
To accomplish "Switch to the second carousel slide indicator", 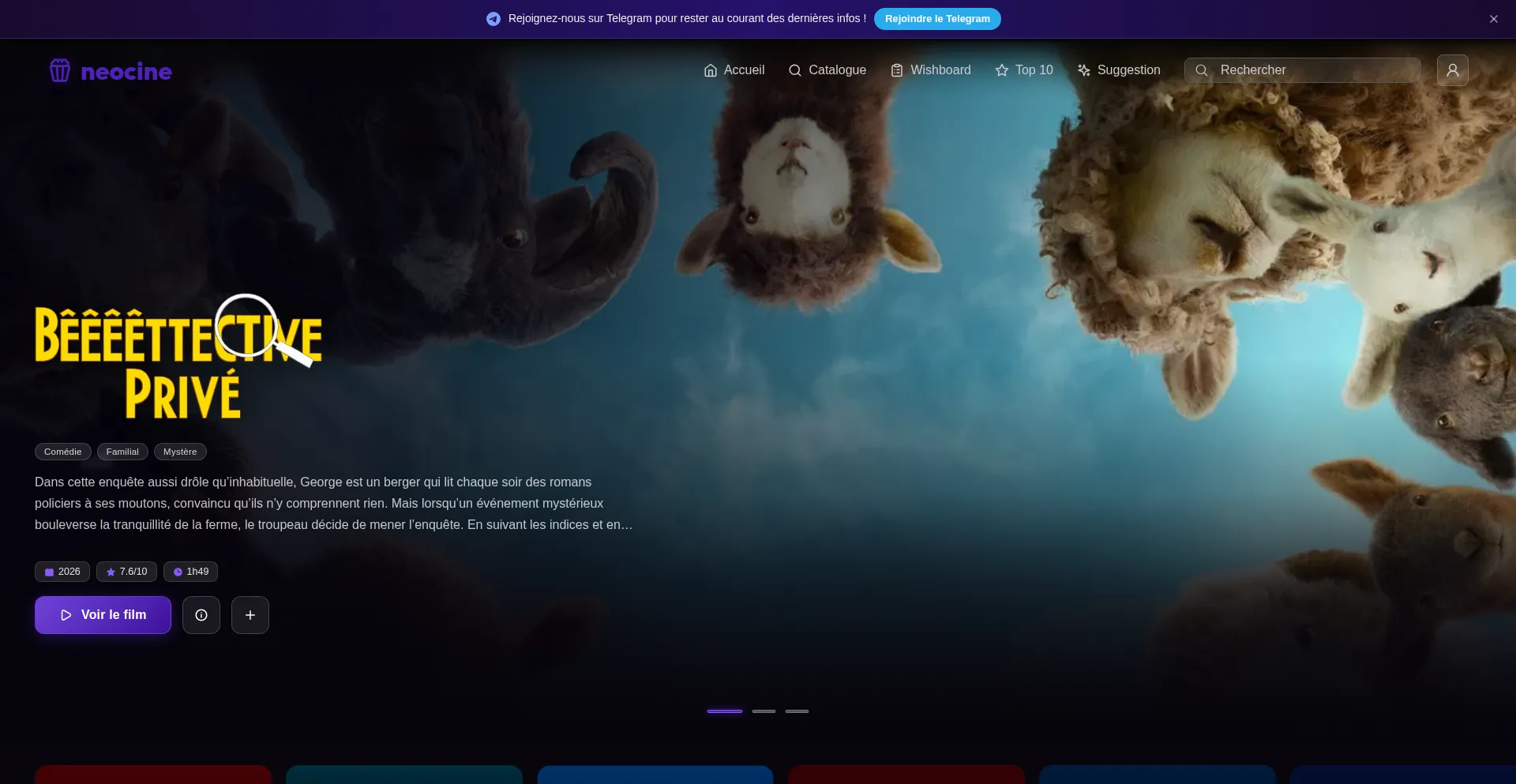I will click(764, 711).
